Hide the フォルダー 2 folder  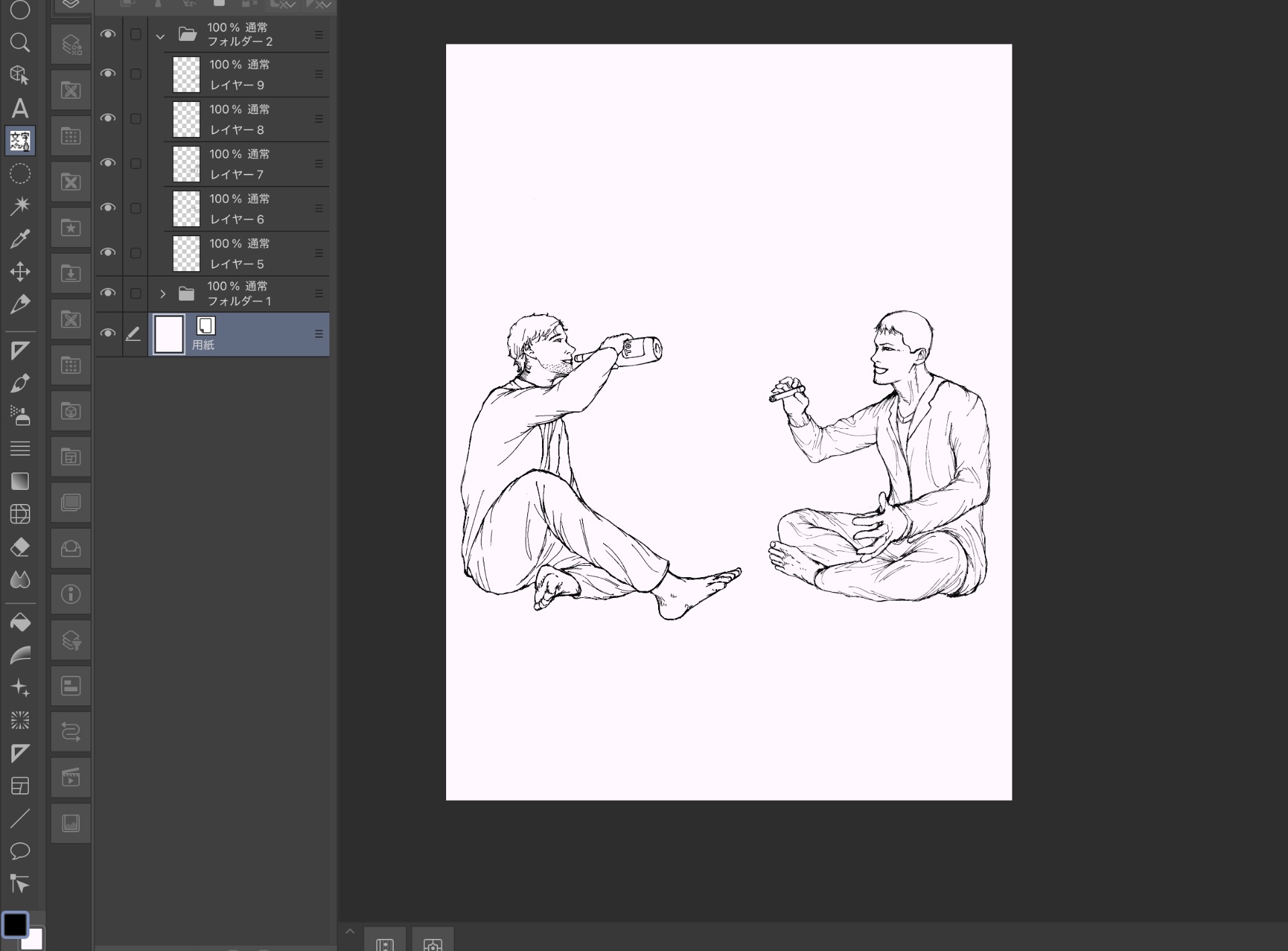point(108,34)
